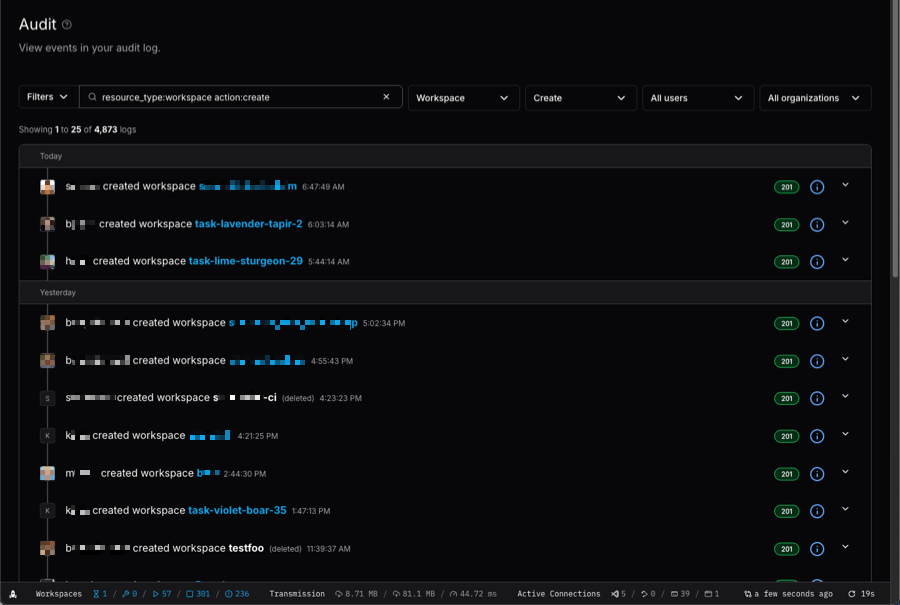Open the Filters dropdown
Screen dimensions: 900x605
[46, 97]
